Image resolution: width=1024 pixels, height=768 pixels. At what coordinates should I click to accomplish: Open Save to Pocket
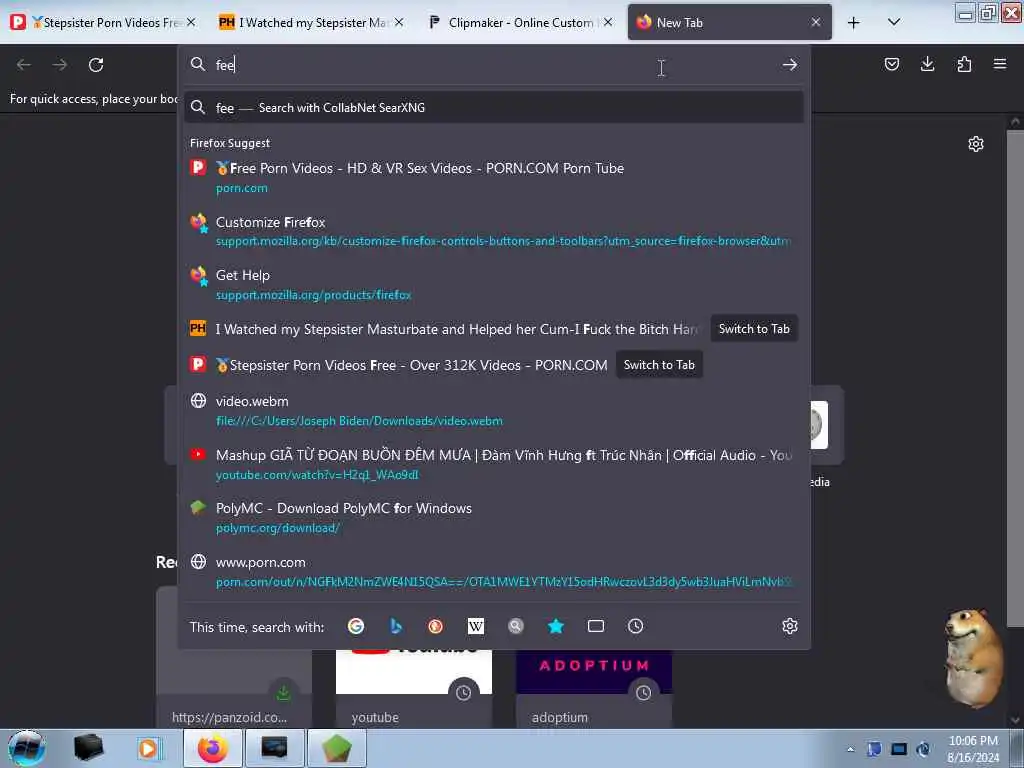(x=891, y=64)
